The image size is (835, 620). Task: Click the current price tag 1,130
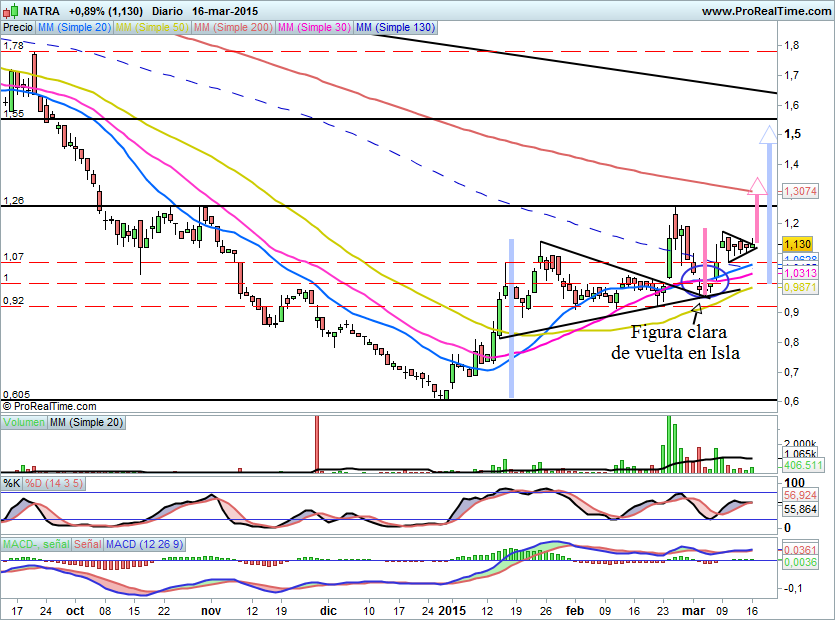click(x=797, y=244)
